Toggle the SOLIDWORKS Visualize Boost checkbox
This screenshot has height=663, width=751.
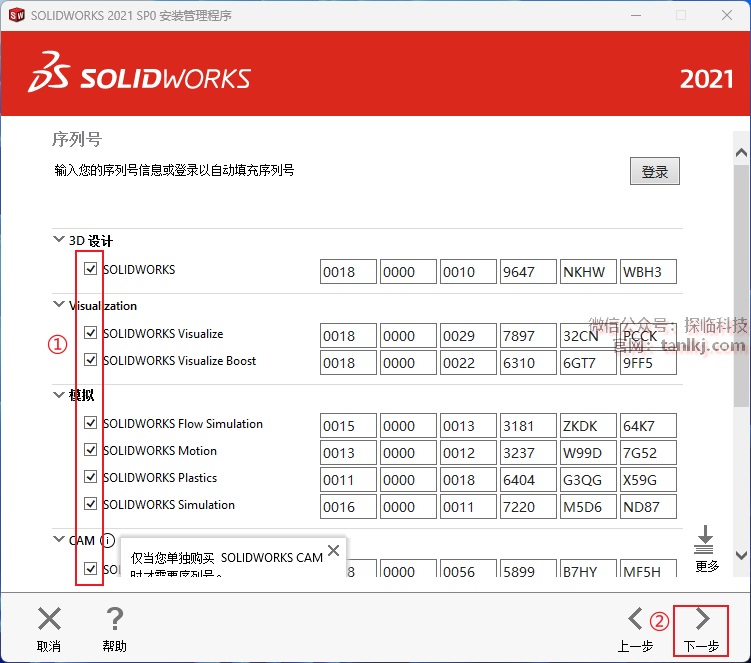click(x=91, y=361)
